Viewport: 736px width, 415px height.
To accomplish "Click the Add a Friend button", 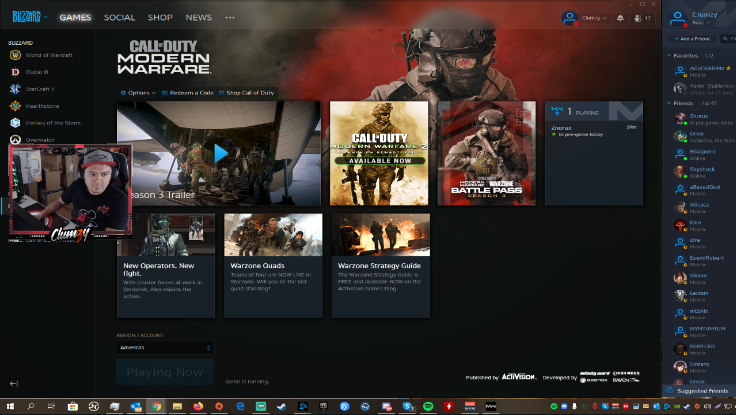I will point(692,38).
